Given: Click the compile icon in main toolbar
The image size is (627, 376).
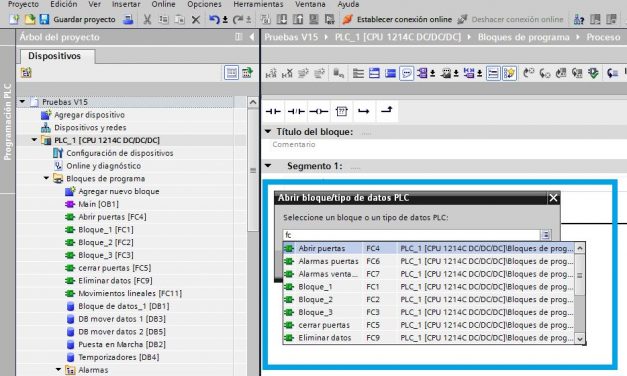Looking at the screenshot, I should [265, 19].
